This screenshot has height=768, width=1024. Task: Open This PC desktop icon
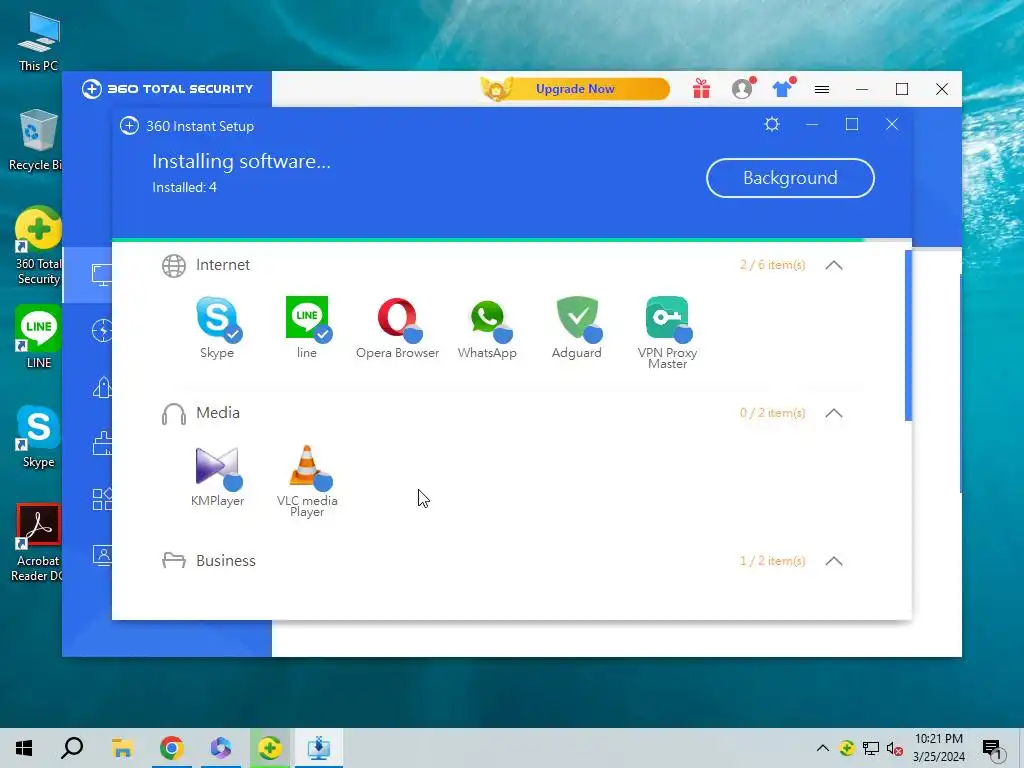[x=39, y=42]
